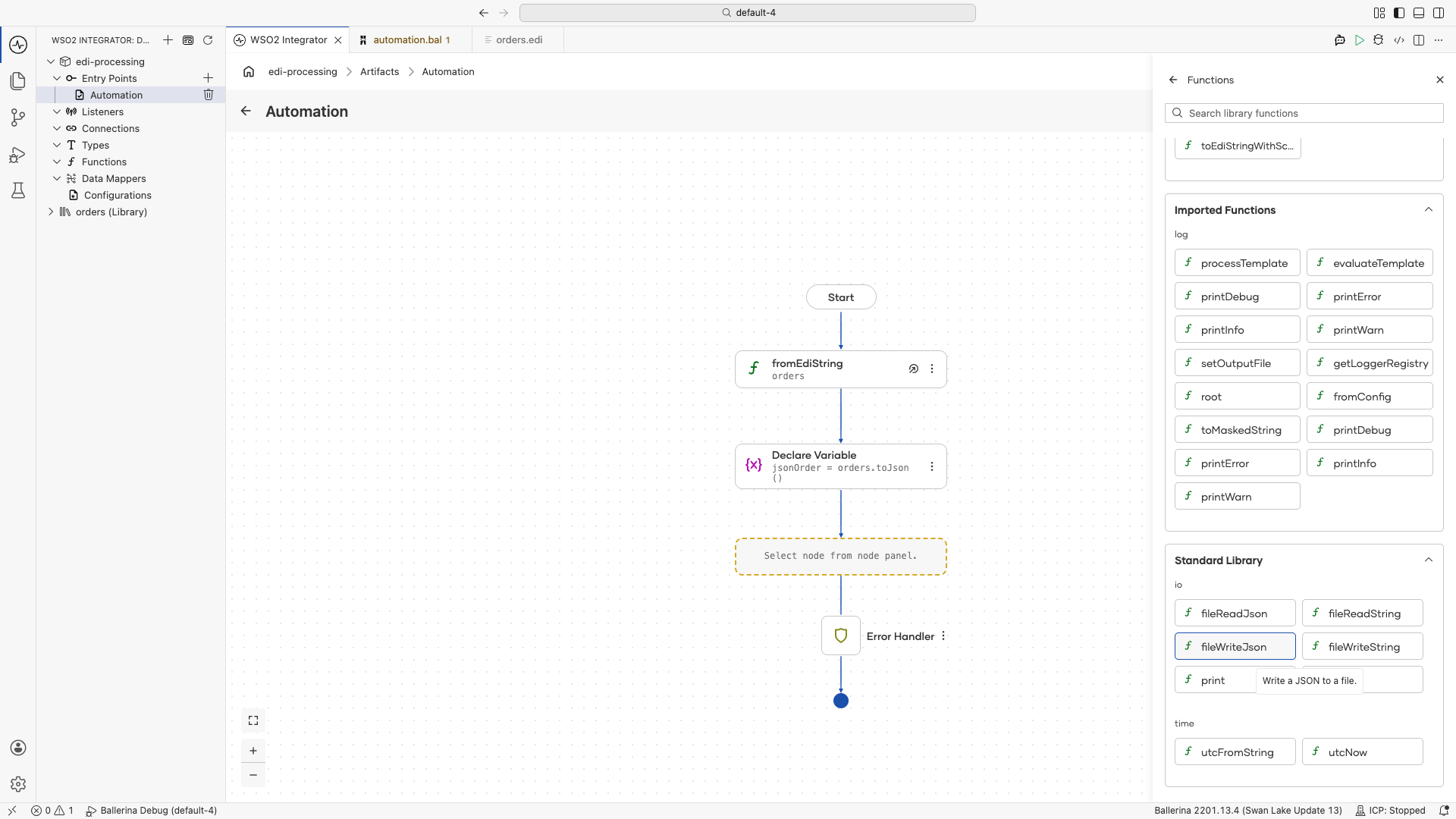
Task: Collapse the Standard Library section
Action: pos(1429,560)
